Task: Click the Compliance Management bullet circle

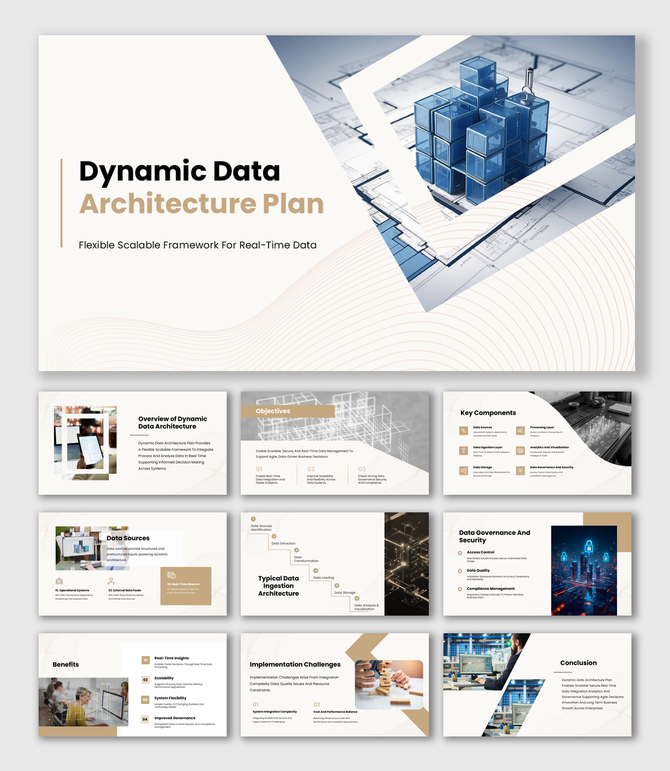Action: 460,589
